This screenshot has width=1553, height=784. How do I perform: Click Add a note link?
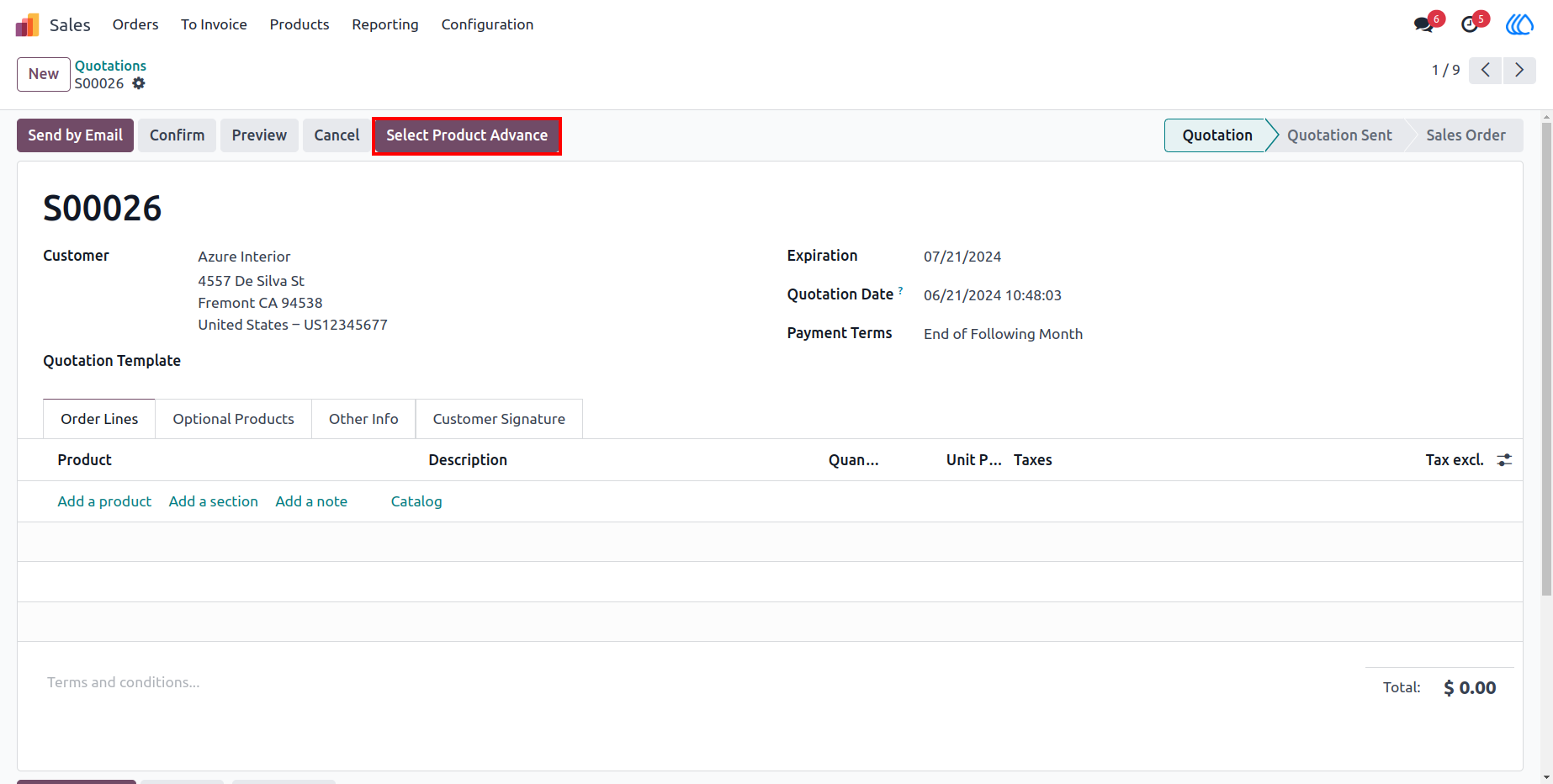point(311,501)
